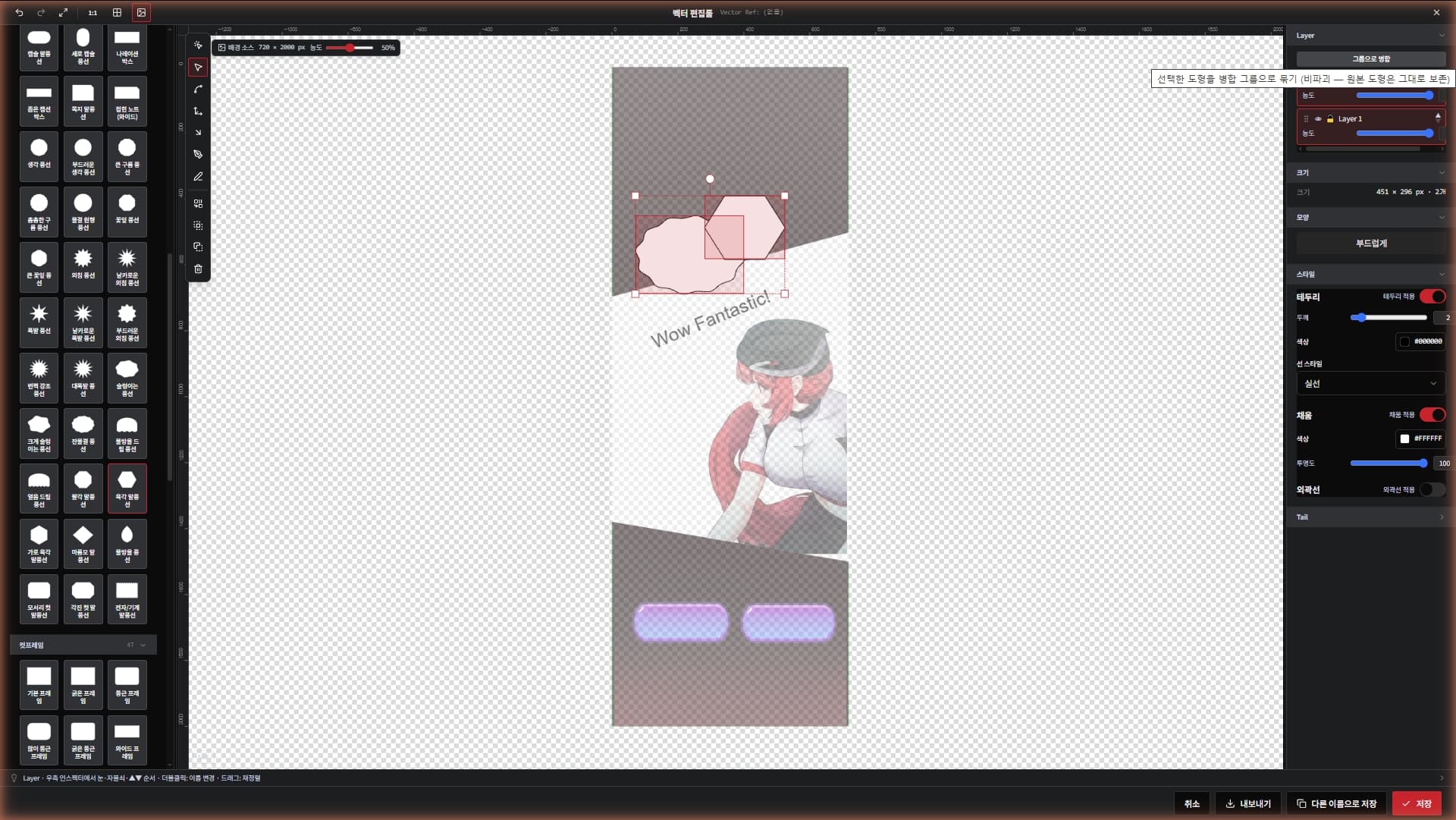Collapse the 모양 section

pyautogui.click(x=1442, y=218)
